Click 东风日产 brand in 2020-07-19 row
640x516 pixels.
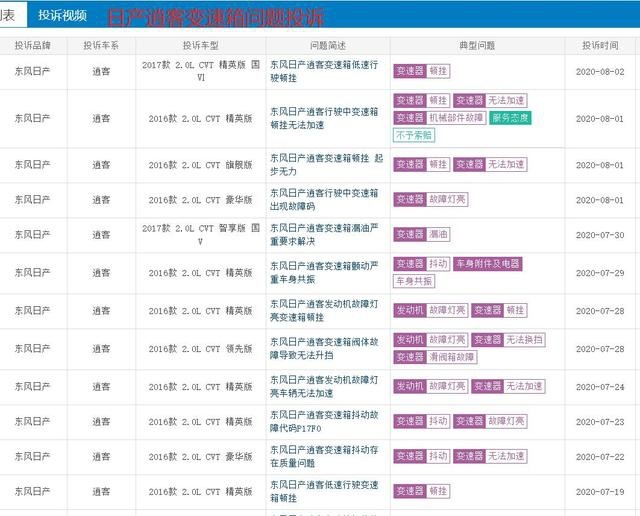click(33, 492)
